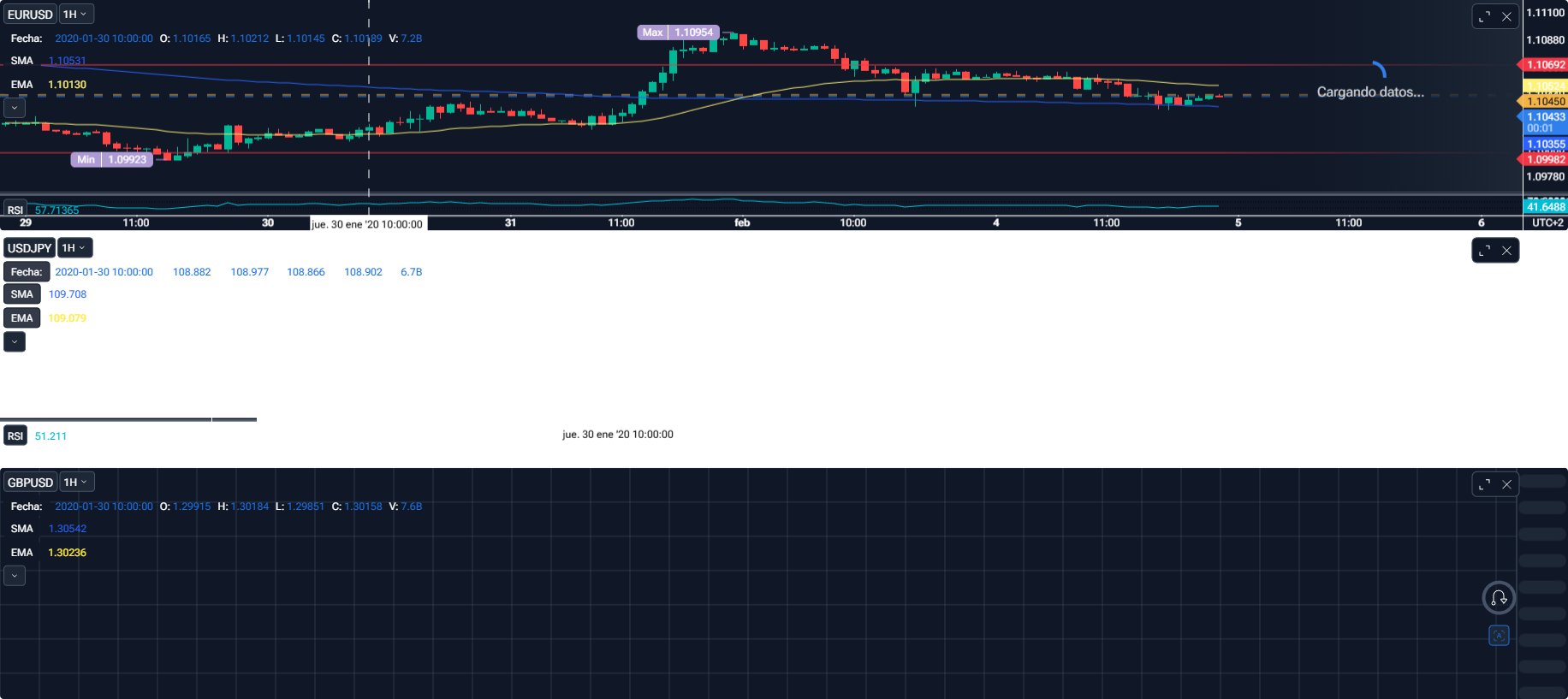The width and height of the screenshot is (1568, 699).
Task: Select the USDJPY symbol label
Action: point(30,248)
